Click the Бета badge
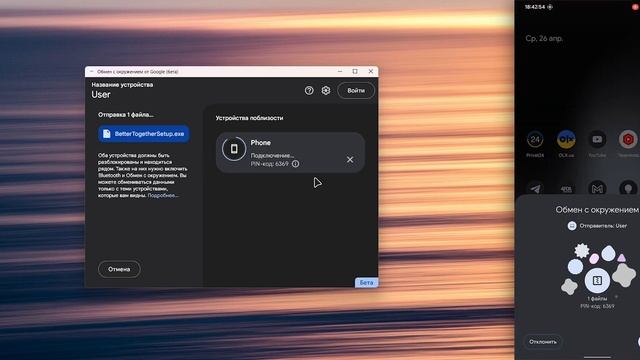This screenshot has height=360, width=640. pos(366,282)
